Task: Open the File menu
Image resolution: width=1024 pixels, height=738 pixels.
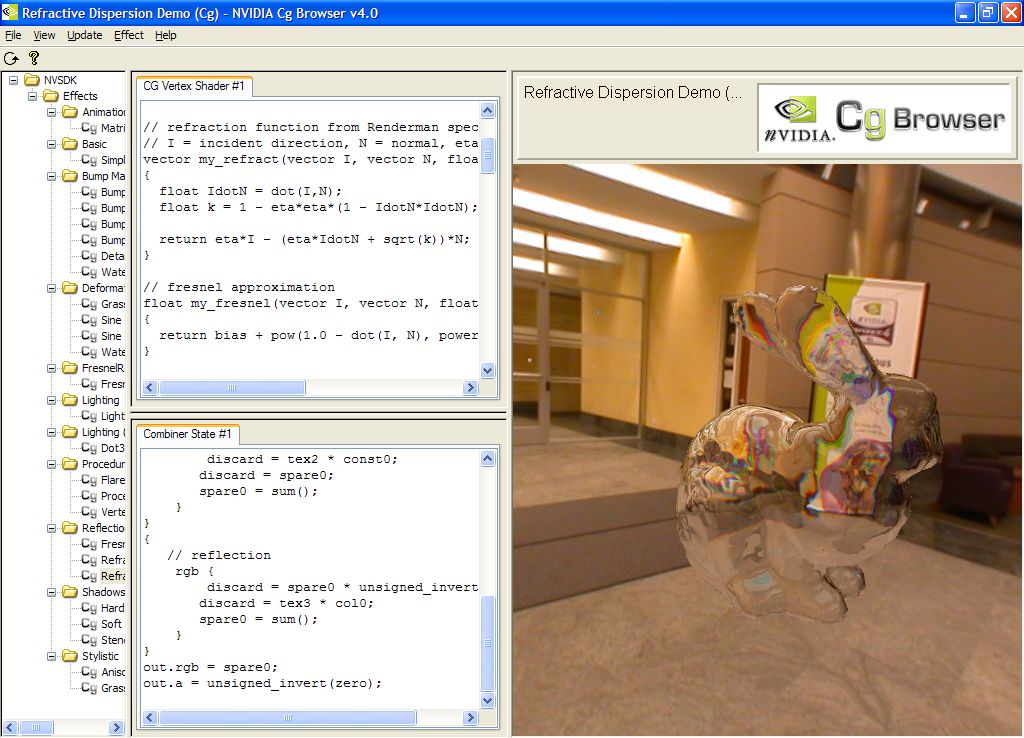Action: [13, 35]
